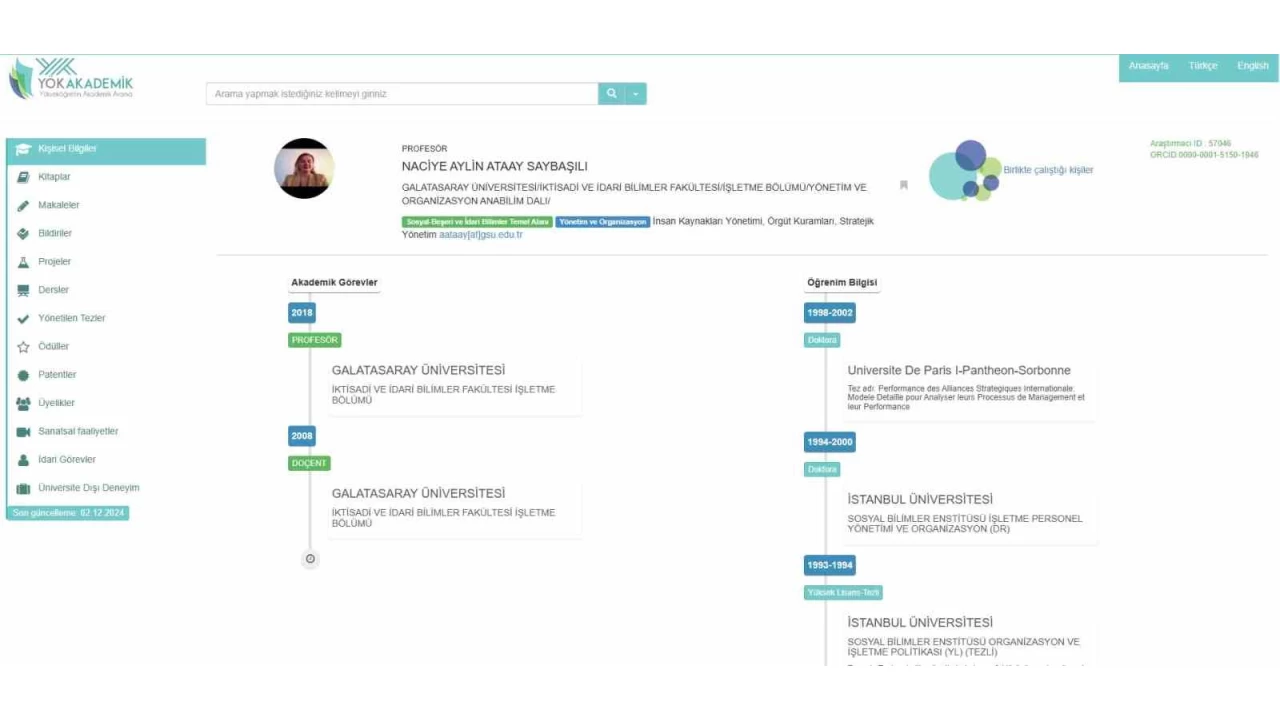Click the DOÇENT green badge
Viewport: 1280px width, 720px height.
click(x=309, y=463)
